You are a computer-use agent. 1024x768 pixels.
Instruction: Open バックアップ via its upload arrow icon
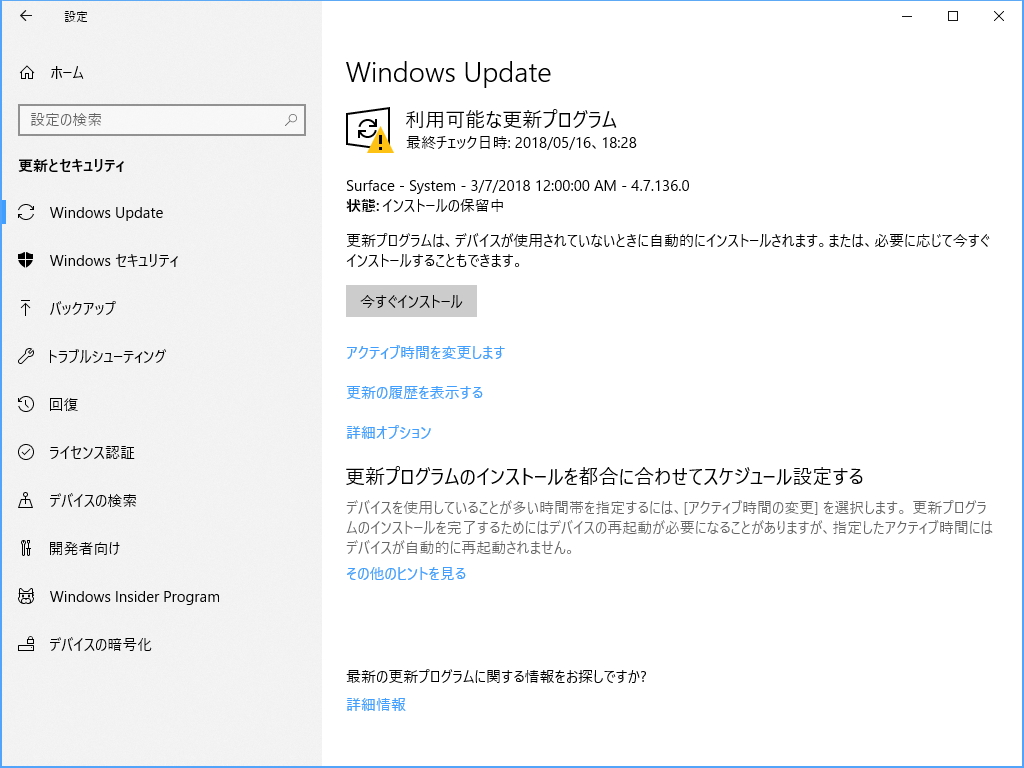click(x=27, y=308)
